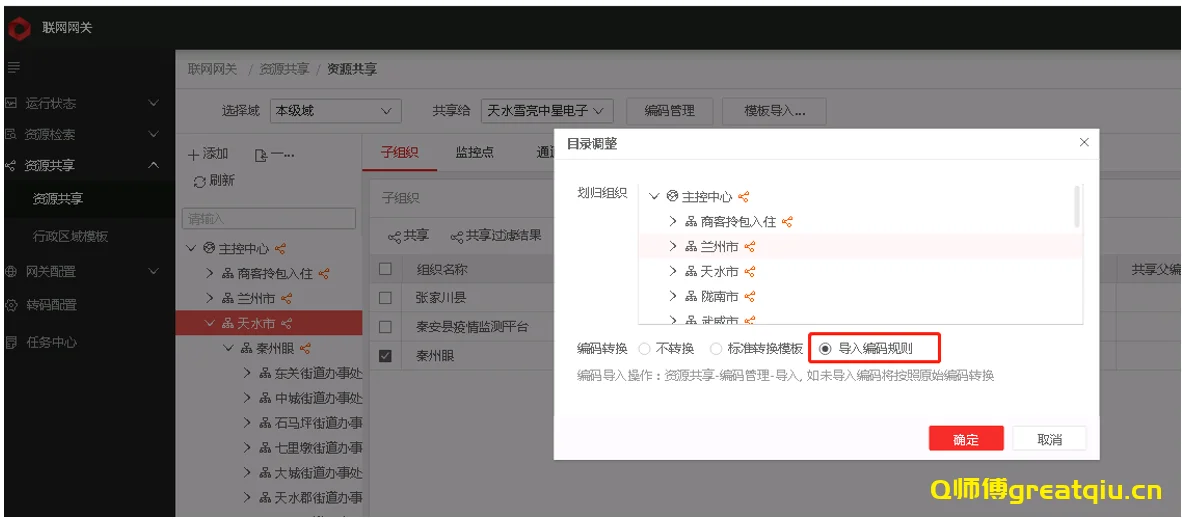The width and height of the screenshot is (1182, 519).
Task: Click the org icon beside 大城街道办事处
Action: 265,473
